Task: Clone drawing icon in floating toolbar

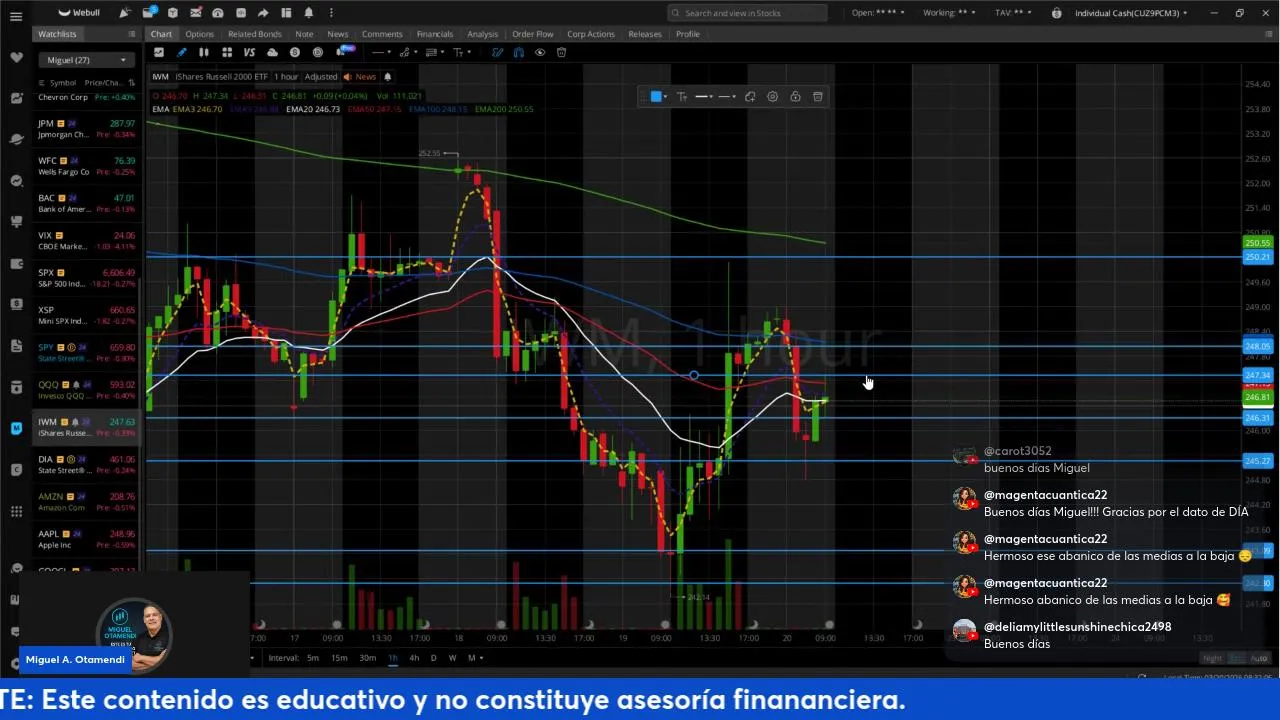Action: [749, 97]
